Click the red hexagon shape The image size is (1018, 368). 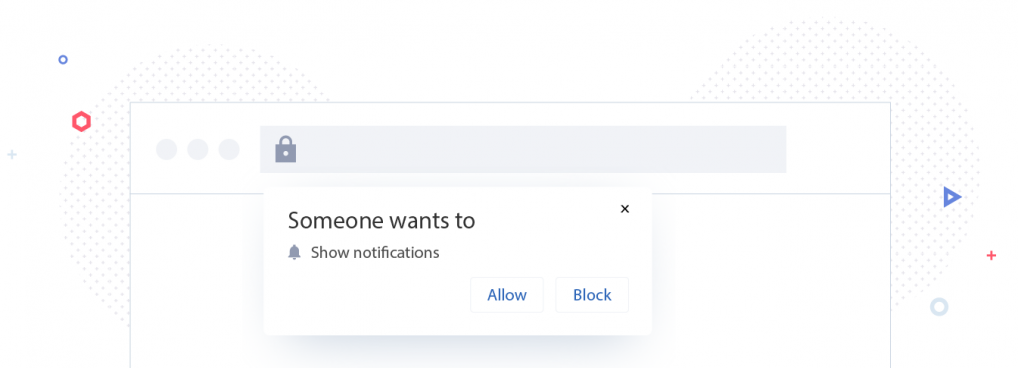(81, 121)
